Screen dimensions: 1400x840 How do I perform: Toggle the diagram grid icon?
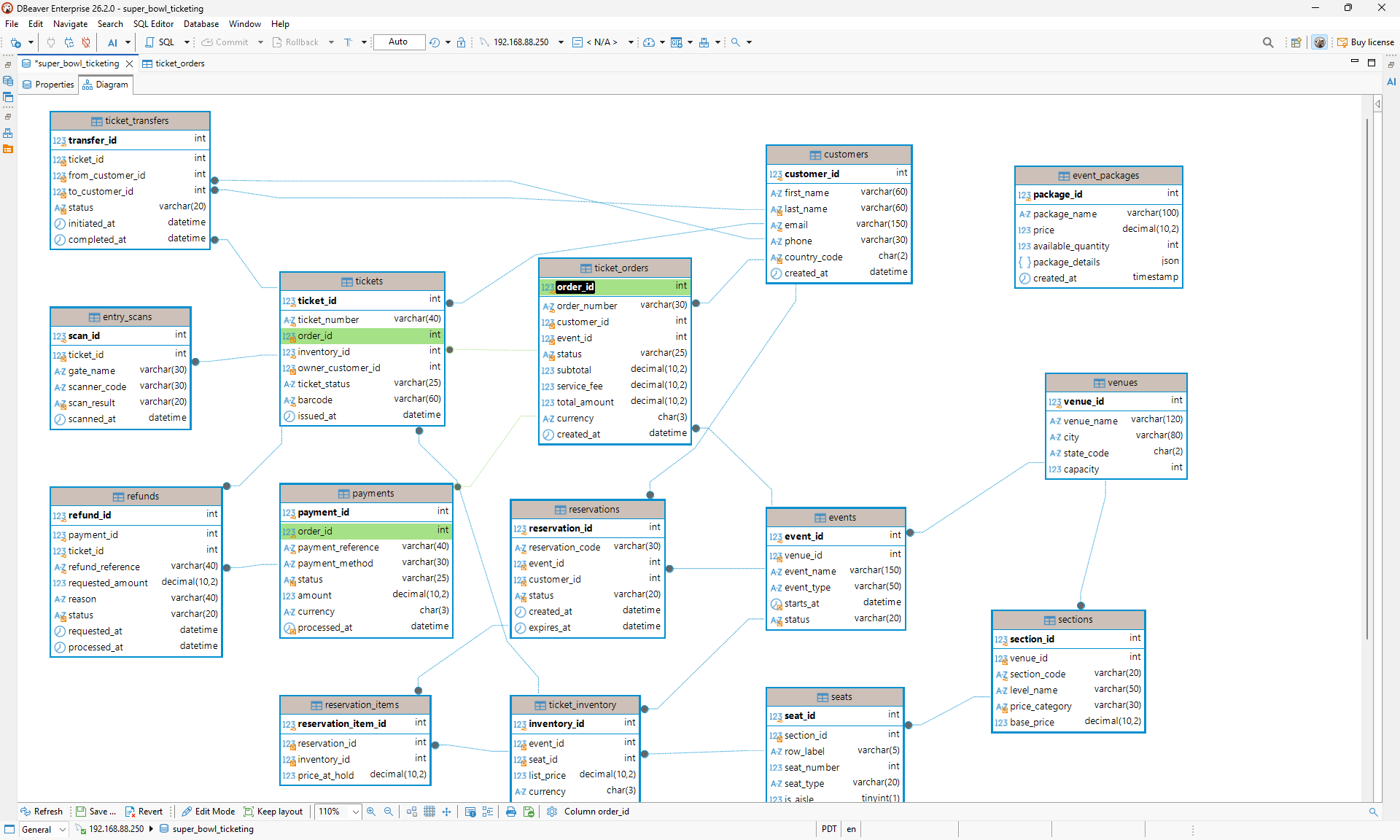click(429, 812)
